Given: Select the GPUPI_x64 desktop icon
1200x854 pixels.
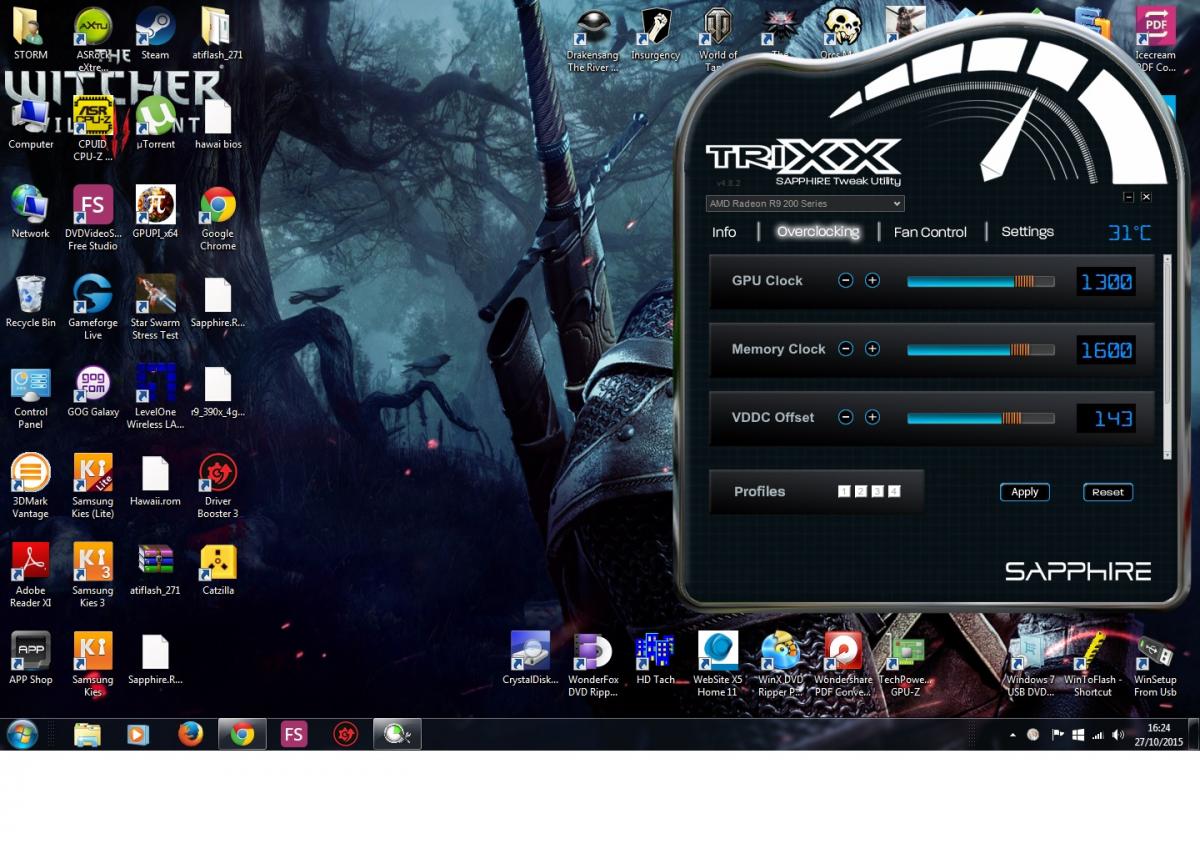Looking at the screenshot, I should (x=155, y=212).
